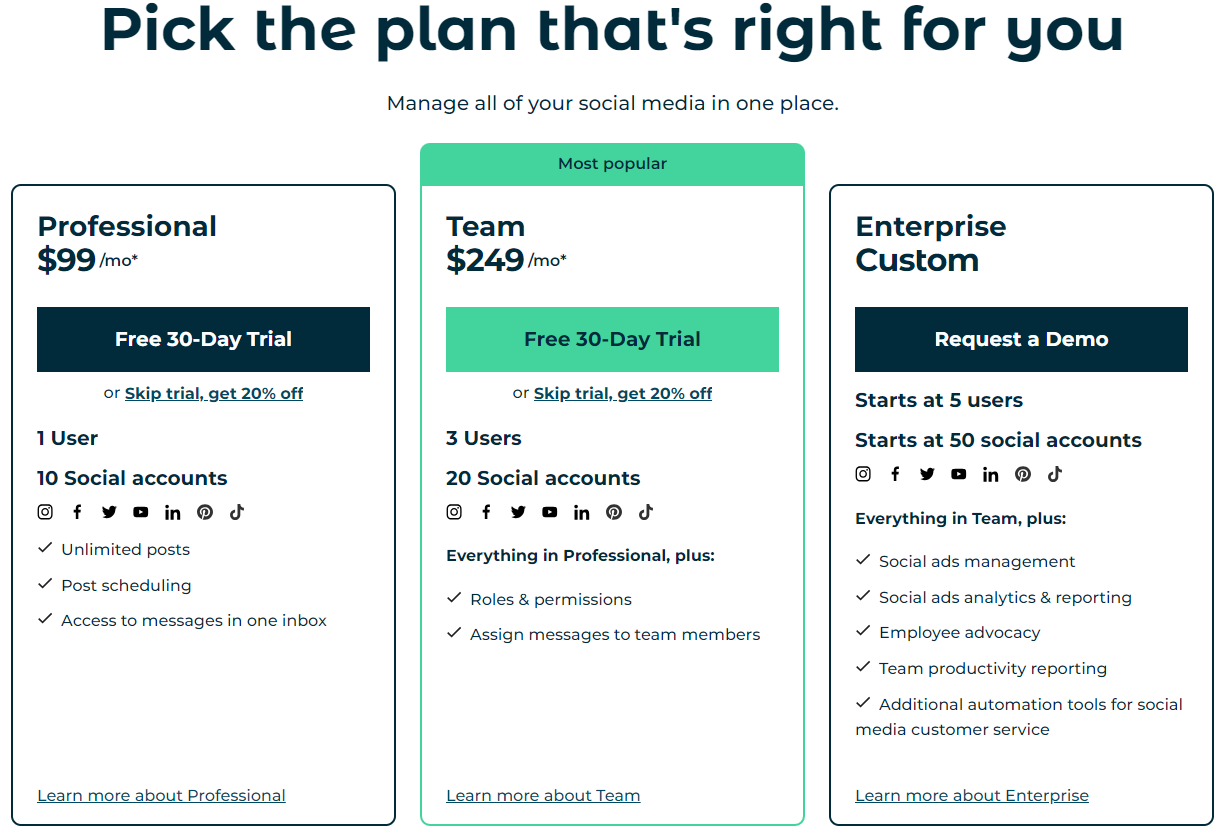The image size is (1224, 832).
Task: Start Team plan Free 30-Day Trial
Action: click(612, 339)
